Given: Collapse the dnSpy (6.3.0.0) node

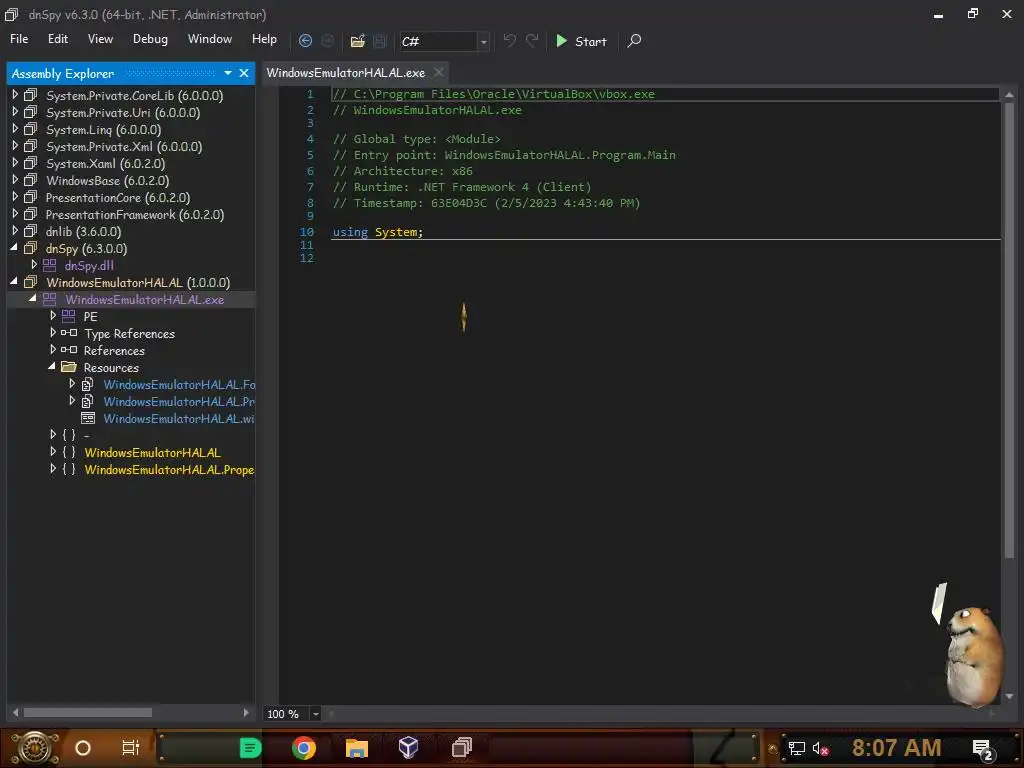Looking at the screenshot, I should pyautogui.click(x=14, y=248).
